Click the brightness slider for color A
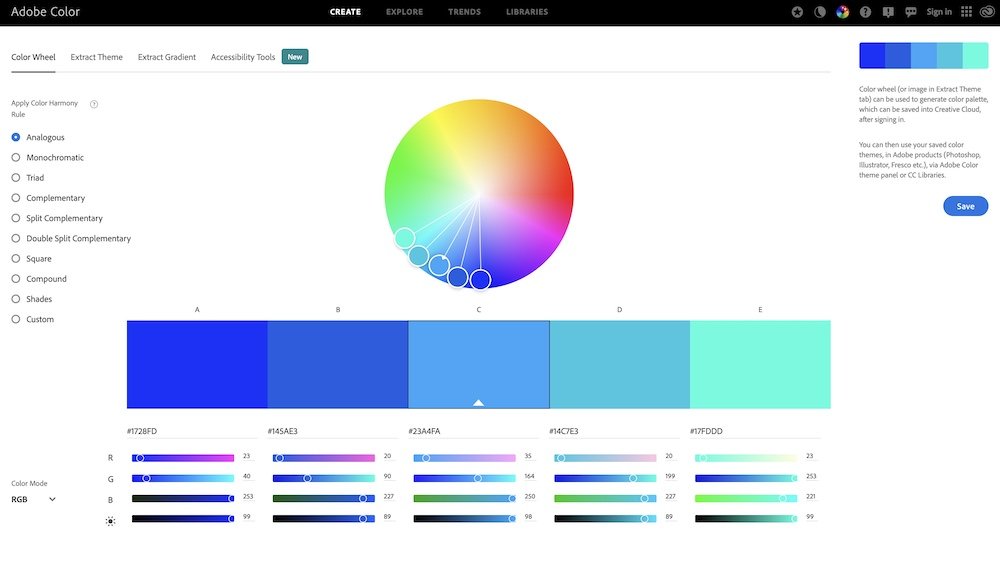This screenshot has width=1000, height=563. coord(183,518)
